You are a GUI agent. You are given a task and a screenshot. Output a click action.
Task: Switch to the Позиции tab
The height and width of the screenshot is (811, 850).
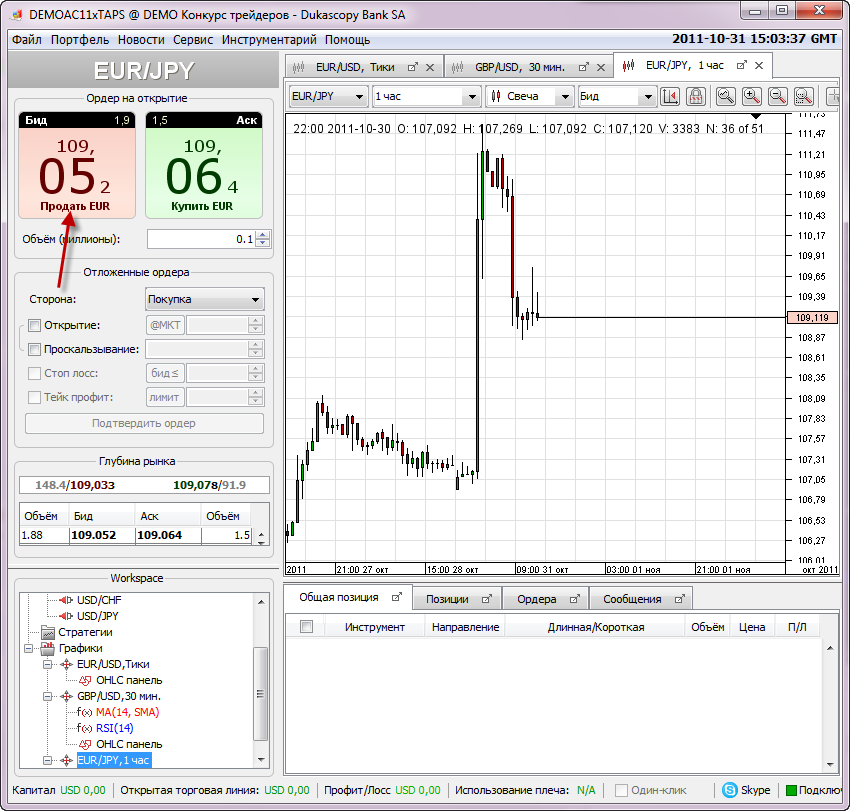(457, 599)
